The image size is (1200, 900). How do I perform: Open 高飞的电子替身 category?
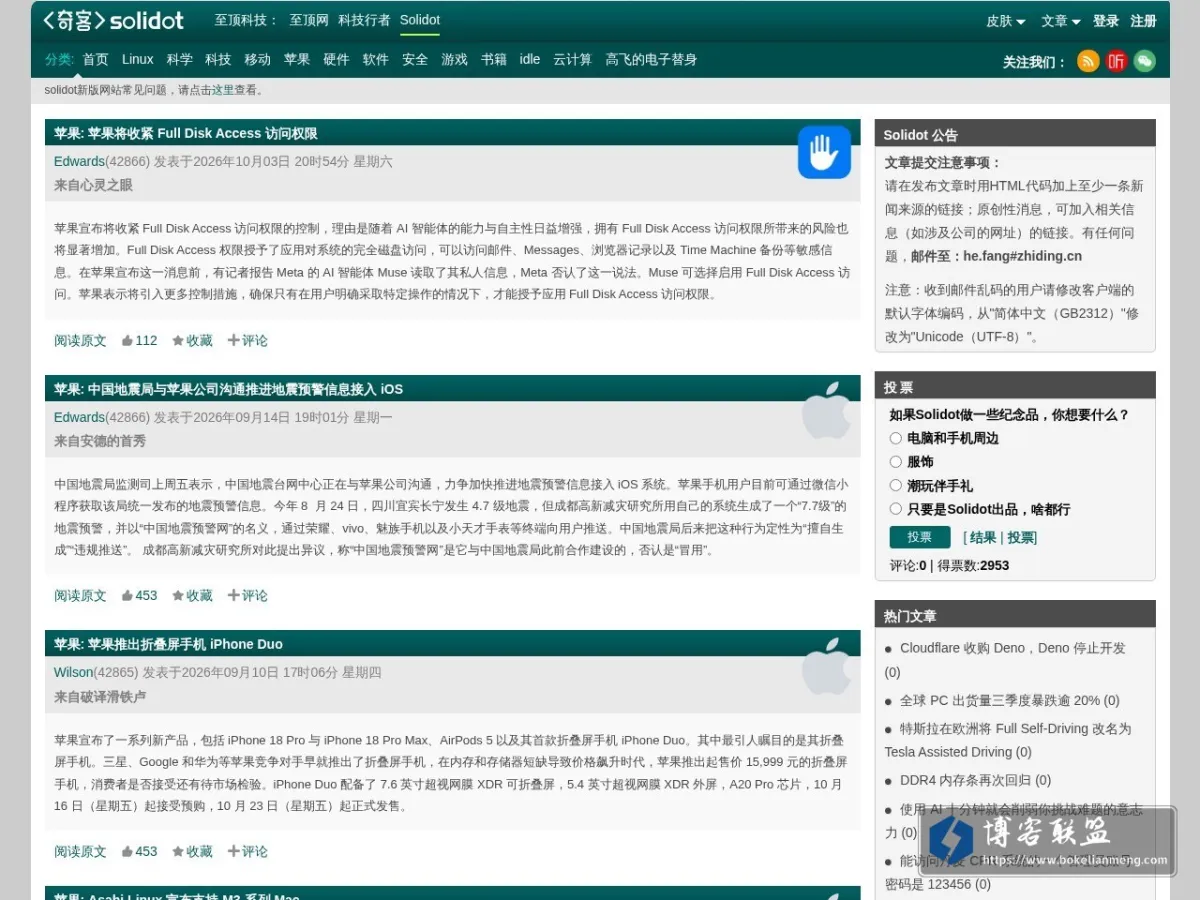tap(651, 59)
